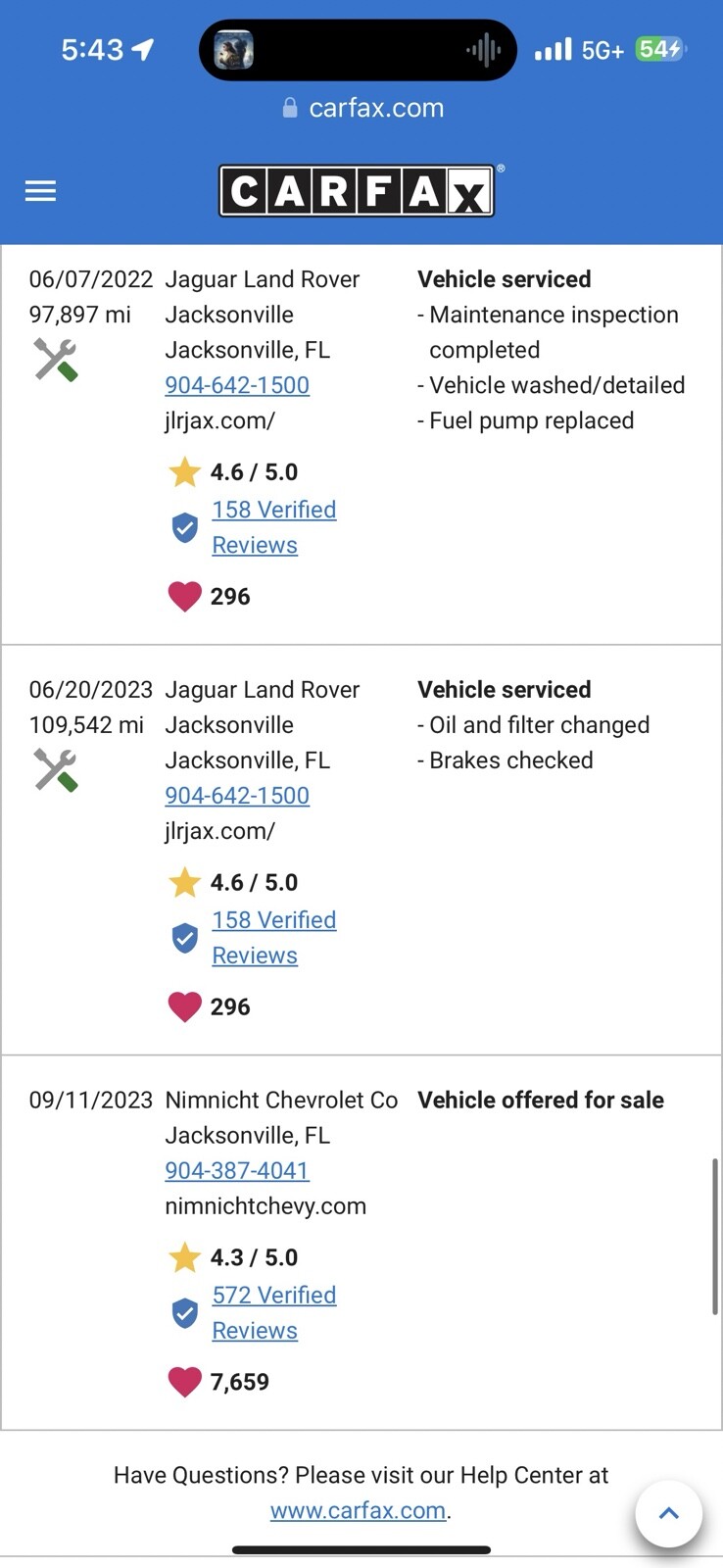Tap the verified shield next to 572 reviews

185,1313
